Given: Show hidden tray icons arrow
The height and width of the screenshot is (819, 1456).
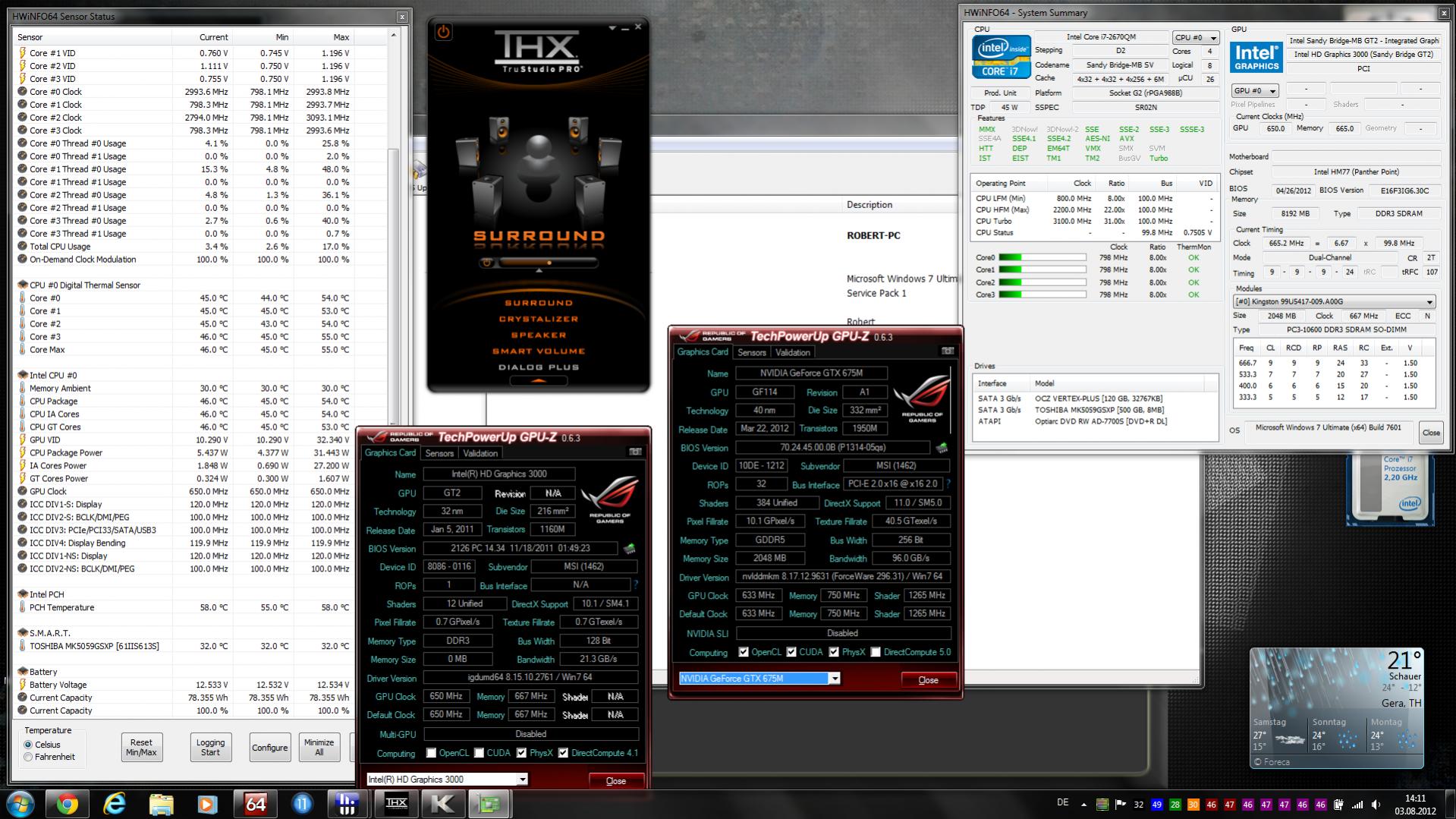Looking at the screenshot, I should [1083, 805].
